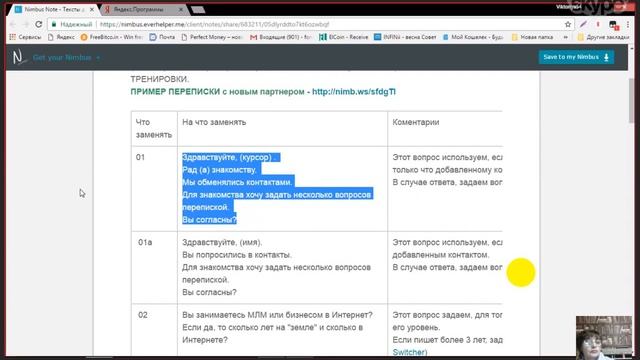The image size is (640, 360).
Task: Click the Nimbus logo in header
Action: point(18,57)
